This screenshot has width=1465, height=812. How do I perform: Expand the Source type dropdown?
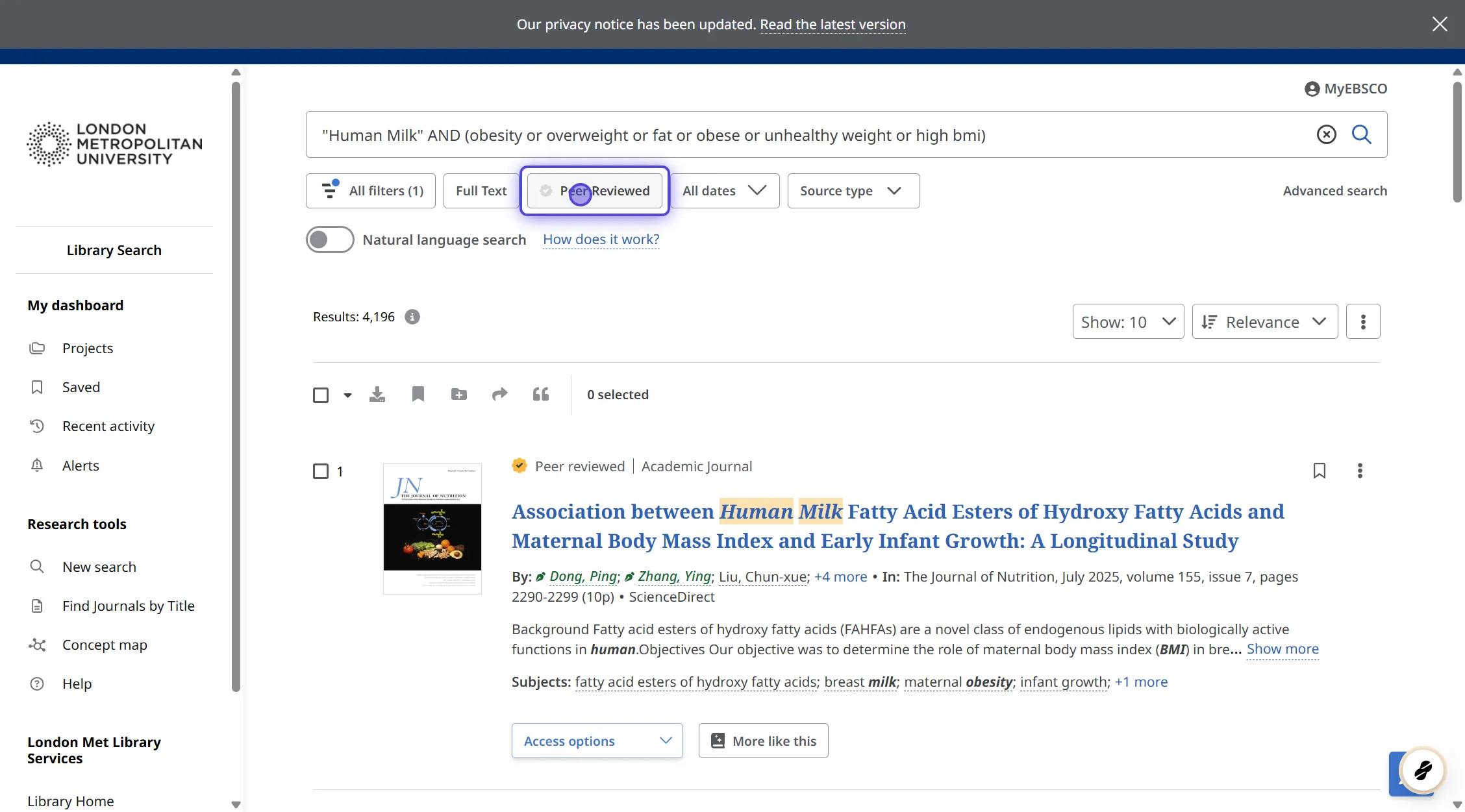[854, 191]
